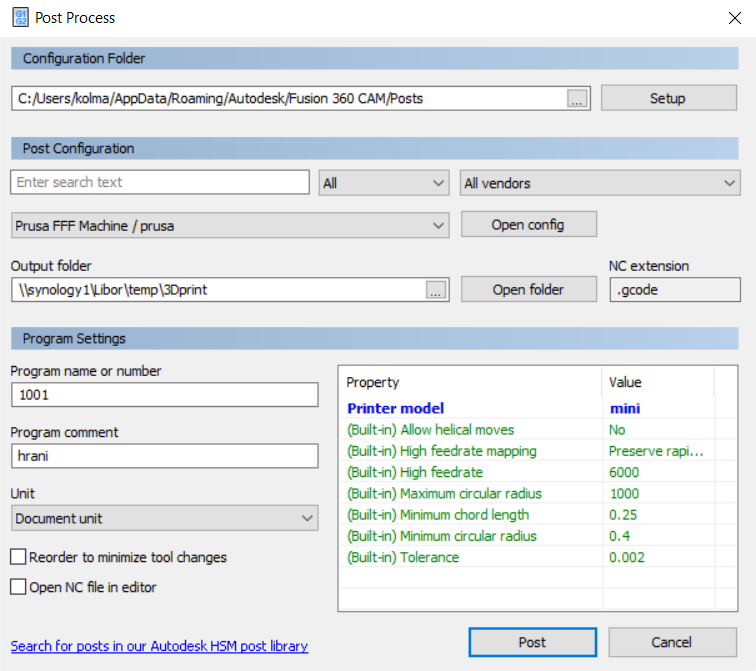Close the Post Process dialog

(x=736, y=17)
